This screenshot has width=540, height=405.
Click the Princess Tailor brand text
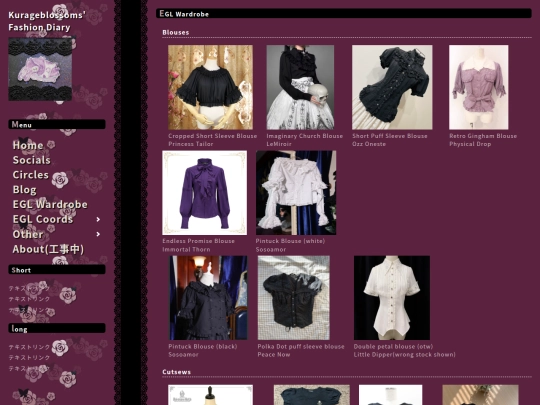pyautogui.click(x=191, y=144)
